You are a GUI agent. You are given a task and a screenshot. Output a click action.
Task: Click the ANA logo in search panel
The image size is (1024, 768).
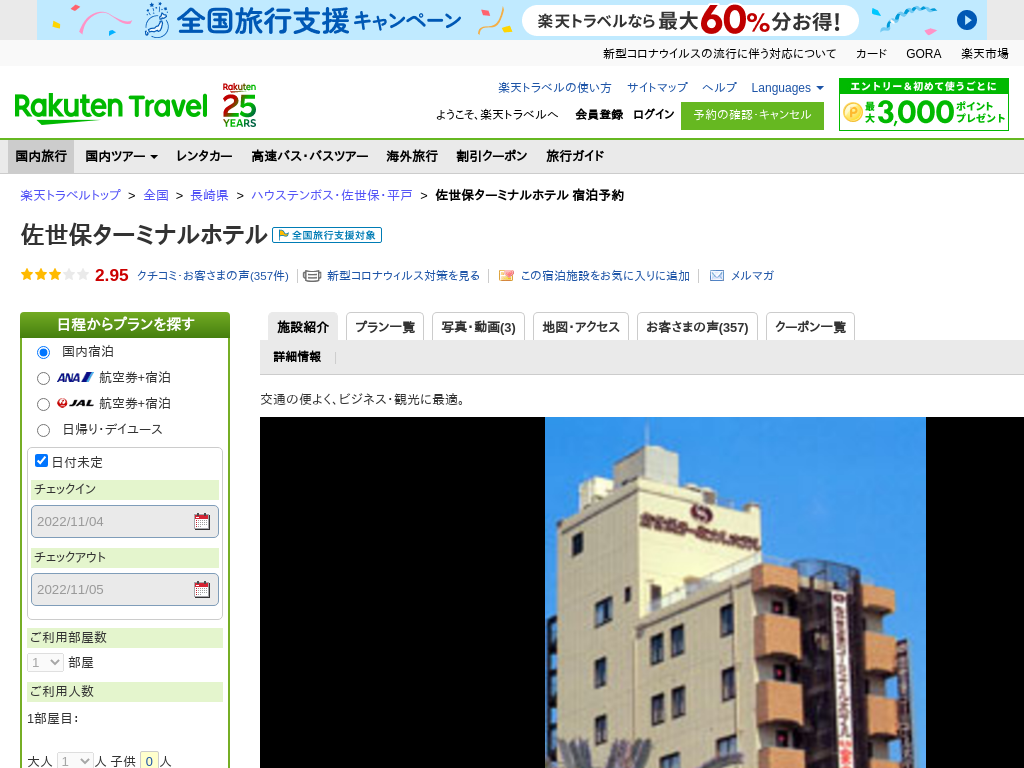point(75,377)
